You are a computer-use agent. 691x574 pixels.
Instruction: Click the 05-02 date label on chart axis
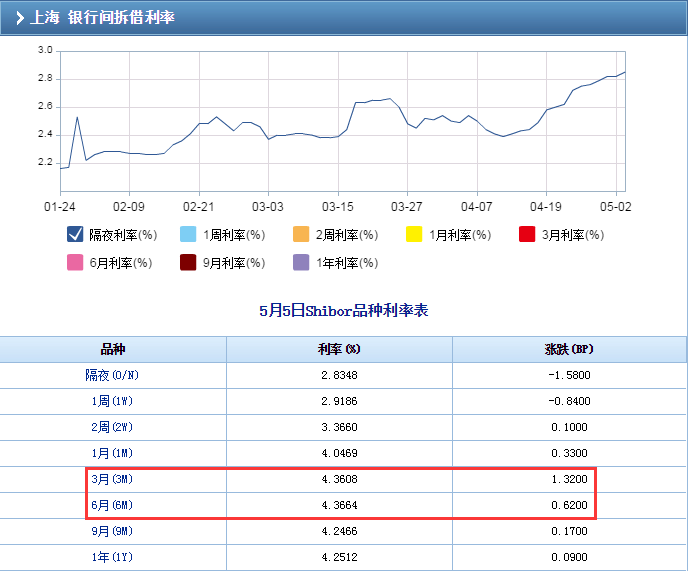(615, 207)
